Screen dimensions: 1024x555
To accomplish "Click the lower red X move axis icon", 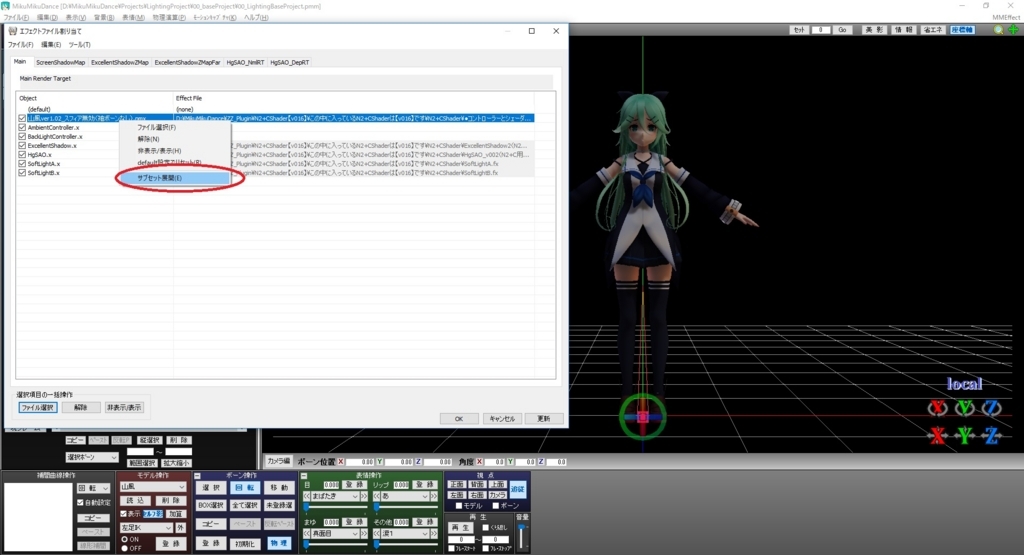I will 938,436.
